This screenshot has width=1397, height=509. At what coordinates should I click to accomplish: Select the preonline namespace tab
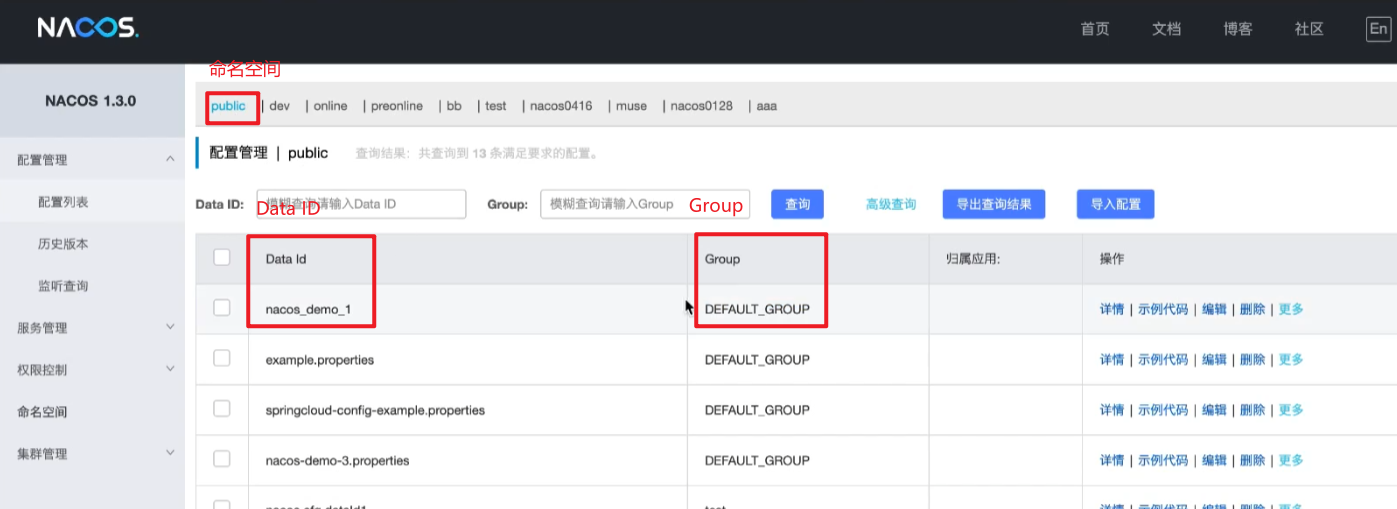396,106
